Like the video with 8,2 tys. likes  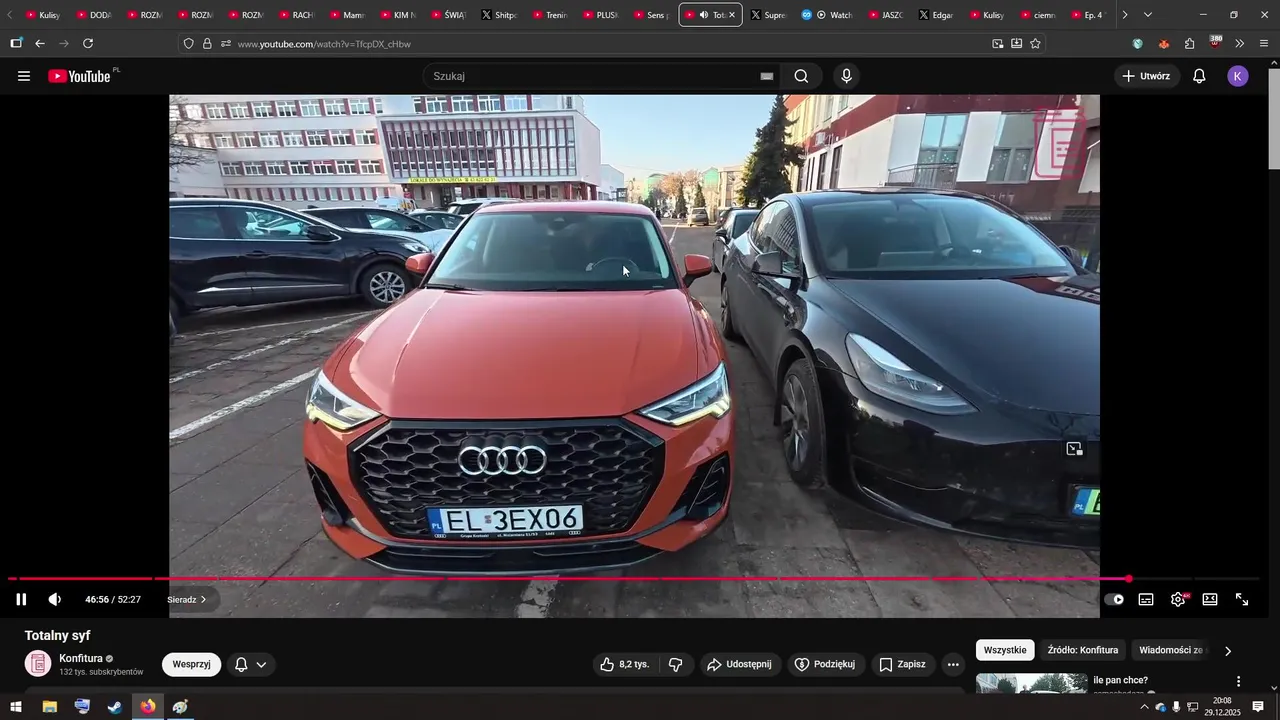point(625,664)
